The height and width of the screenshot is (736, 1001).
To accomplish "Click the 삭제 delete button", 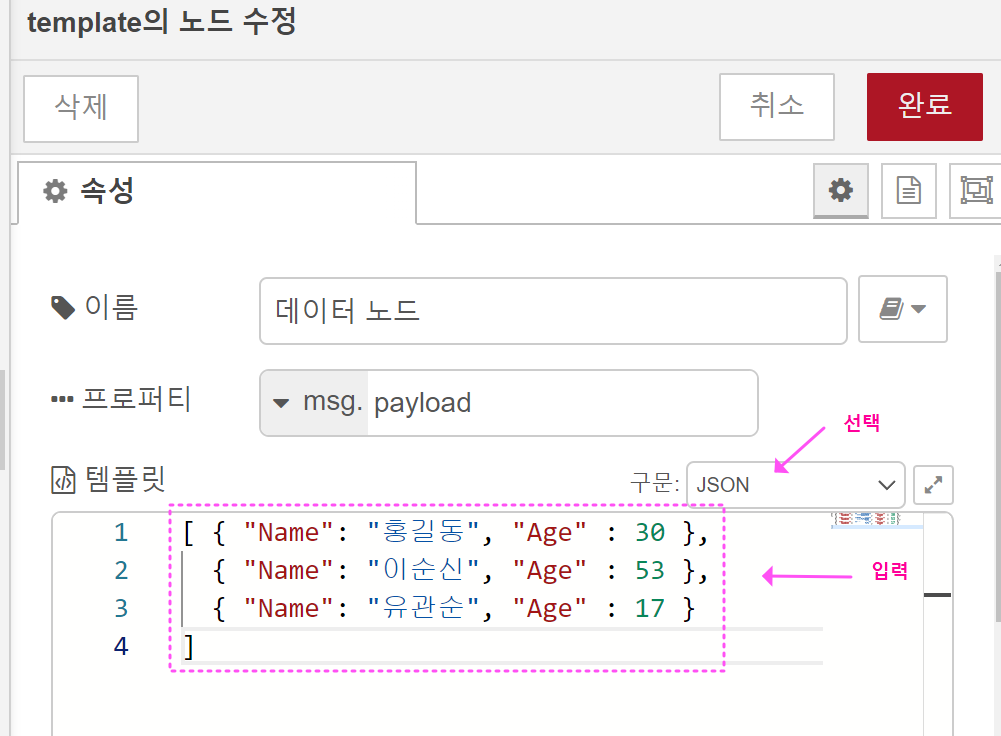I will pyautogui.click(x=81, y=109).
